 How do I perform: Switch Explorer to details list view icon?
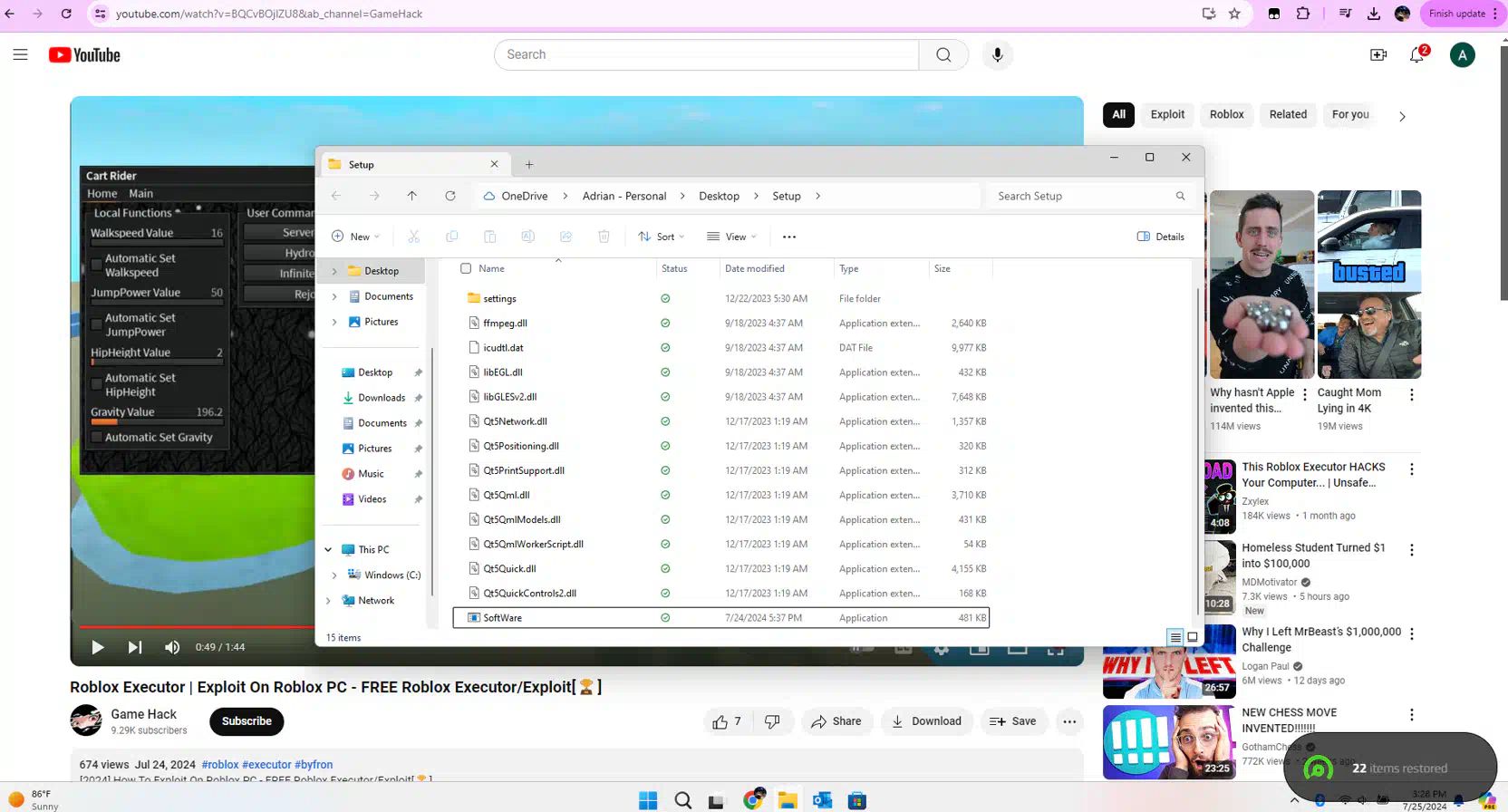pyautogui.click(x=1175, y=637)
